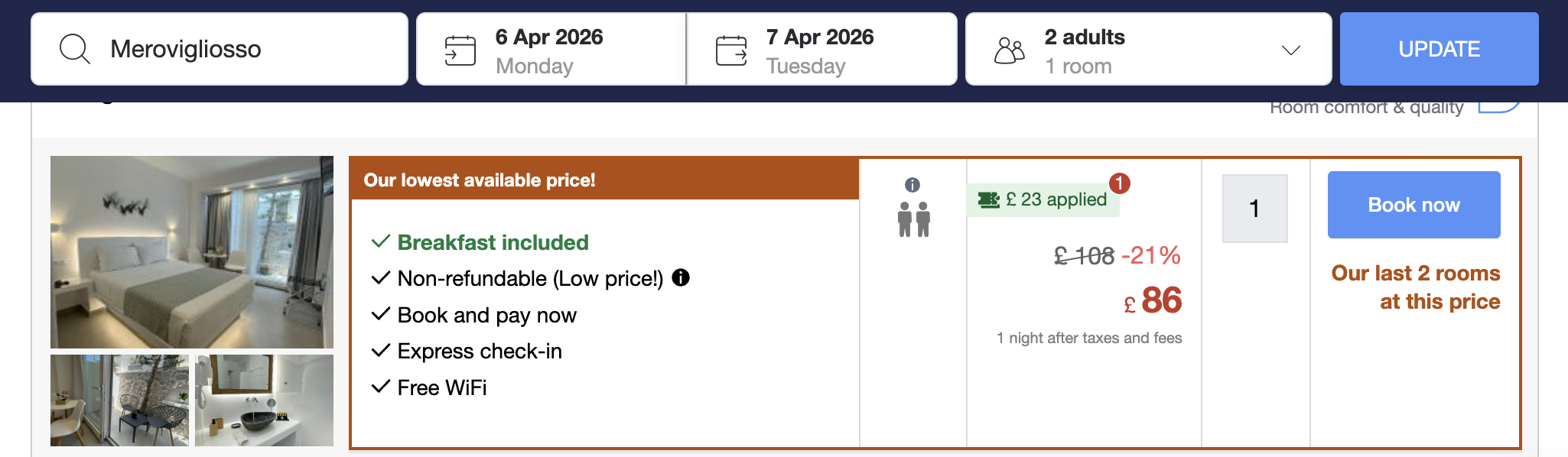Click the occupancy info icon above guests
1568x457 pixels.
point(912,185)
